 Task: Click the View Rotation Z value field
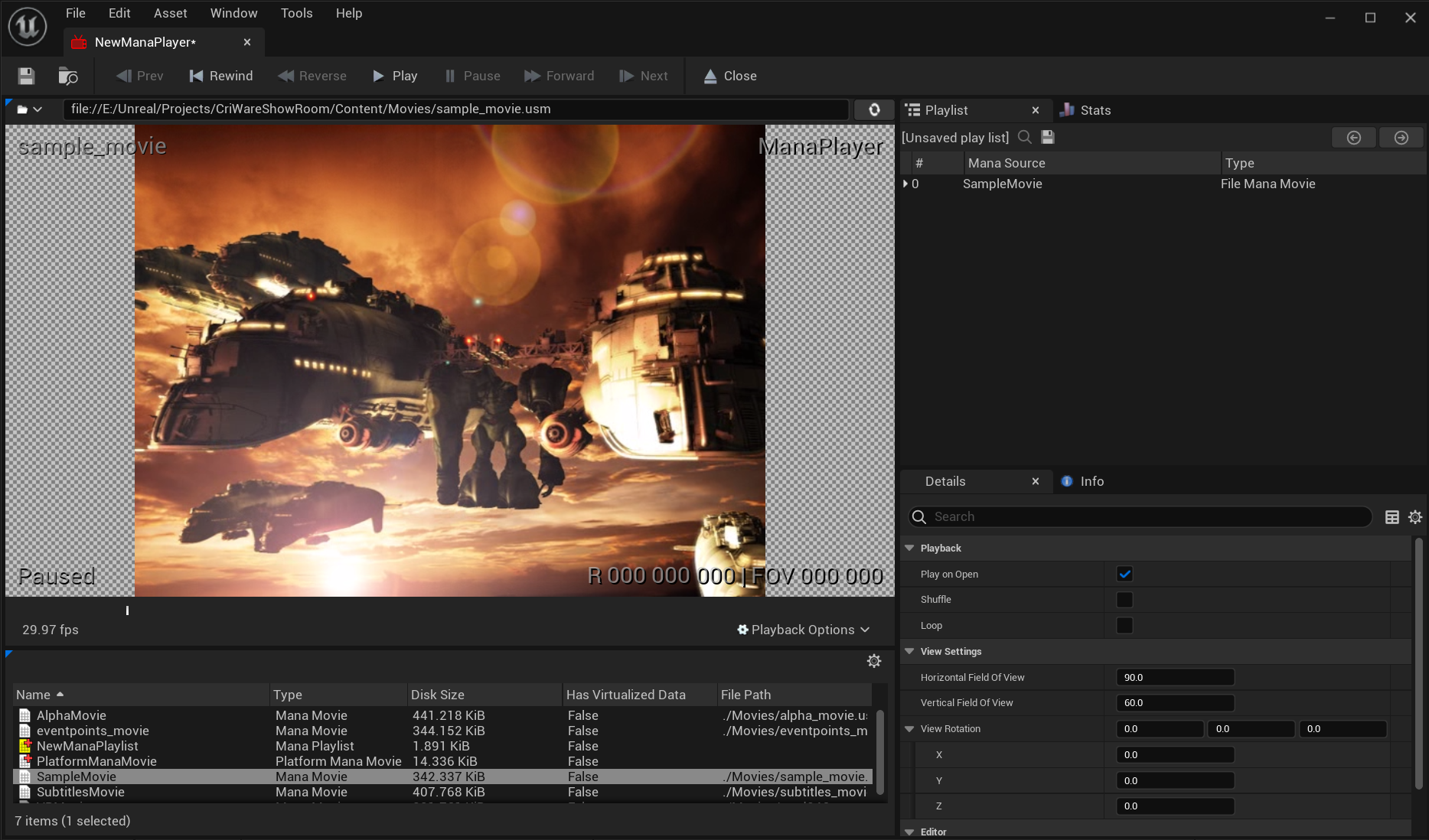1175,806
